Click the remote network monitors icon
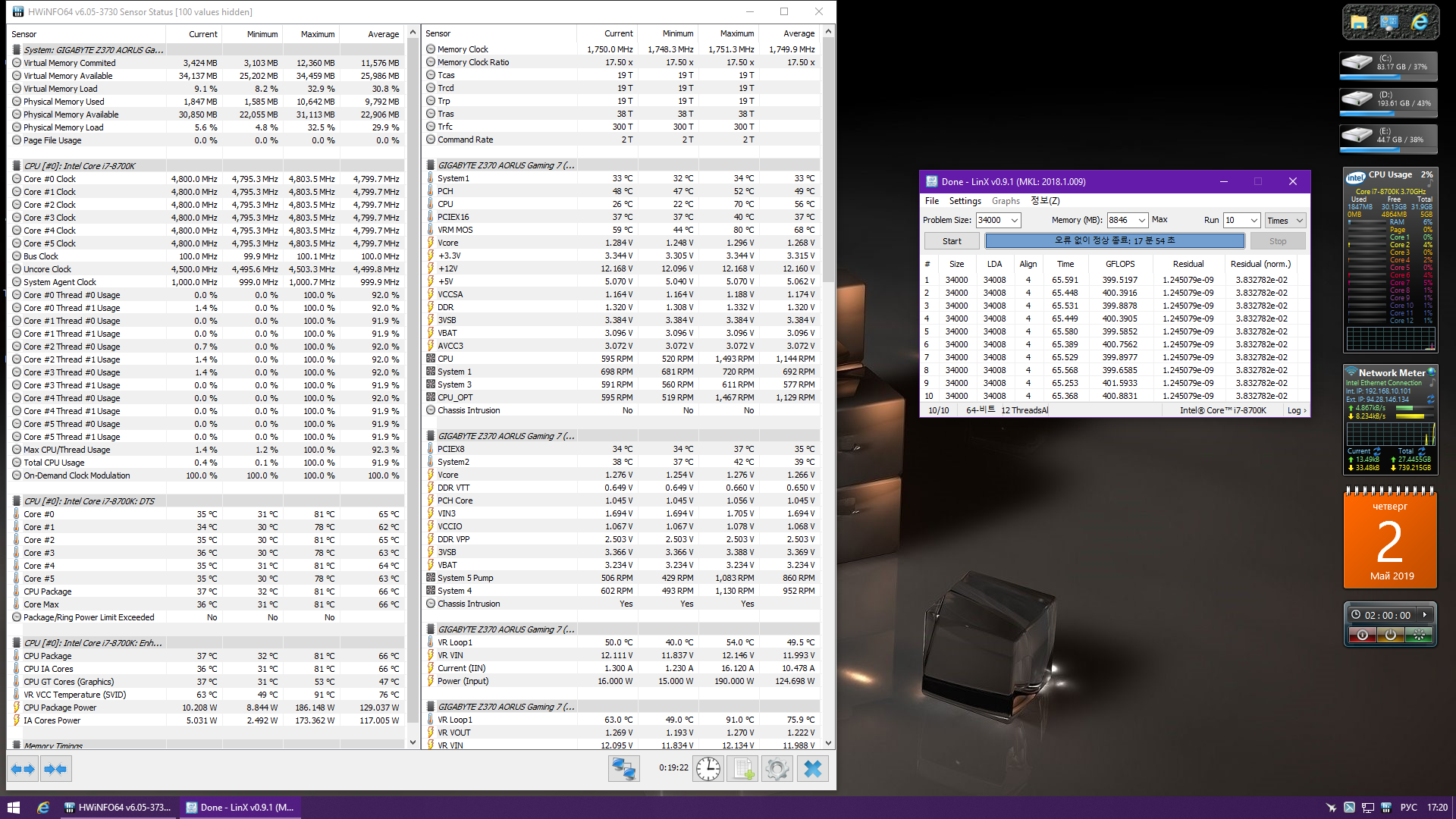 tap(623, 769)
